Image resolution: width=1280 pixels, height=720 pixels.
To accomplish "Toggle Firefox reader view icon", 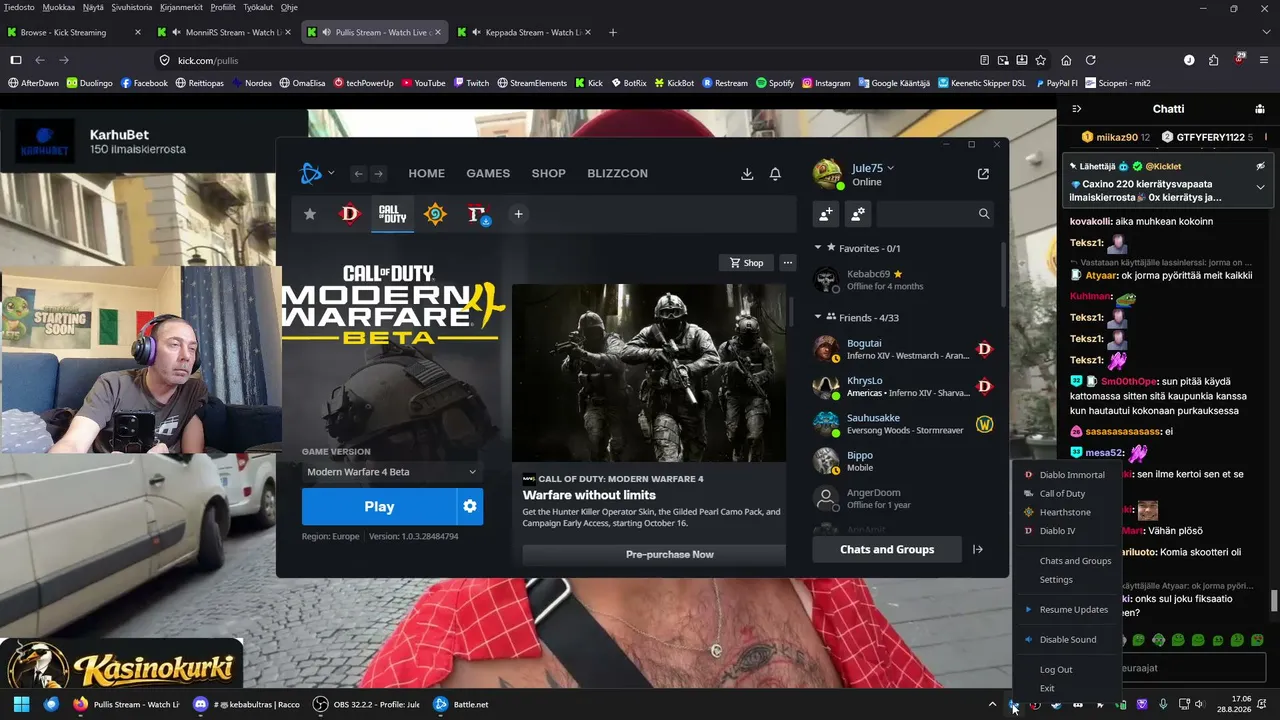I will [985, 60].
